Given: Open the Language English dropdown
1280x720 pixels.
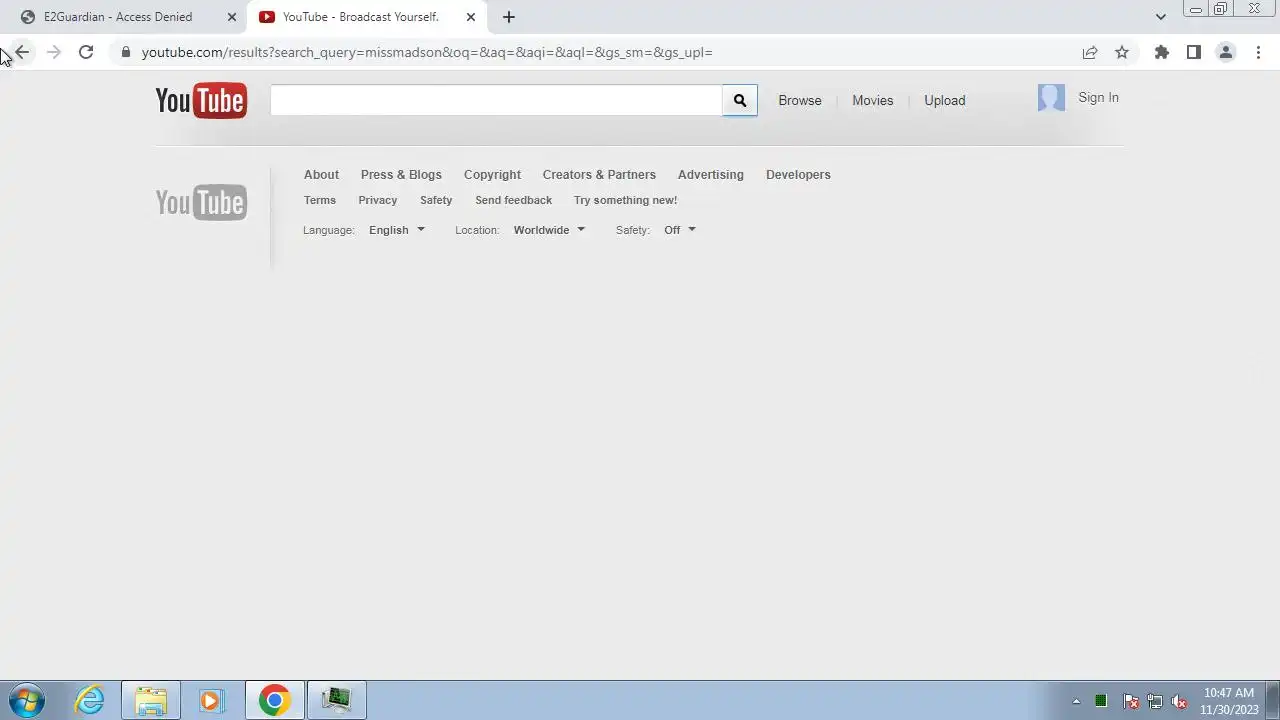Looking at the screenshot, I should point(397,230).
